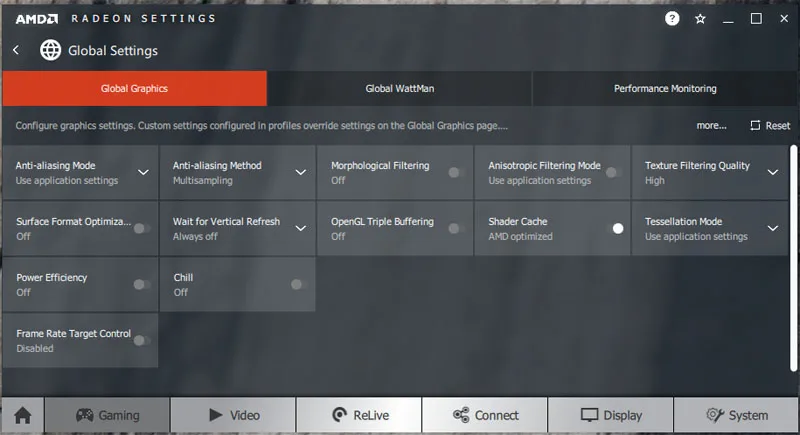Enable Surface Format Optimization switch
The height and width of the screenshot is (435, 800).
tap(142, 228)
